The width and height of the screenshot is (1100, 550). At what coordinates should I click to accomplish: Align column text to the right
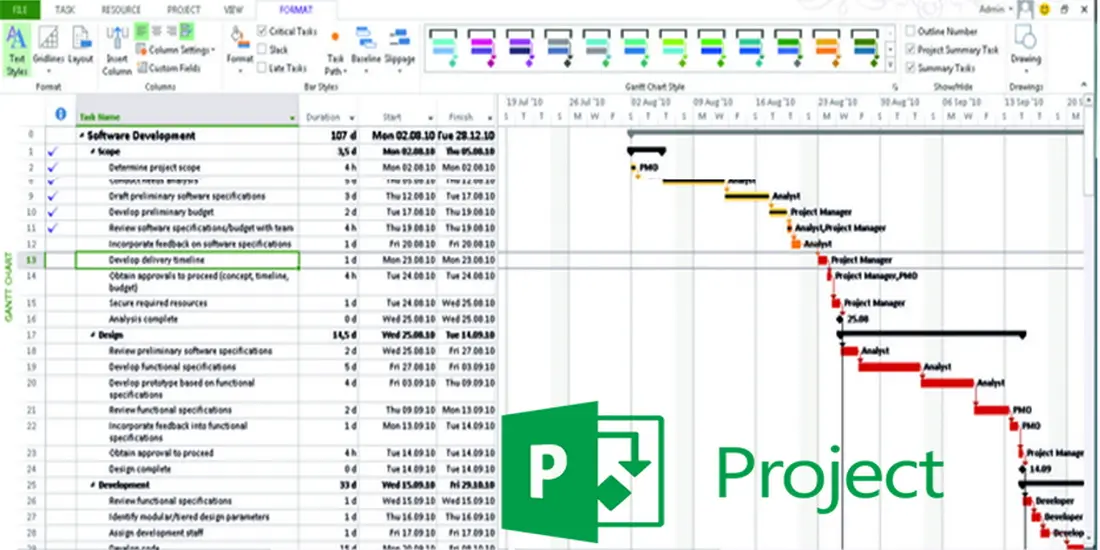171,31
